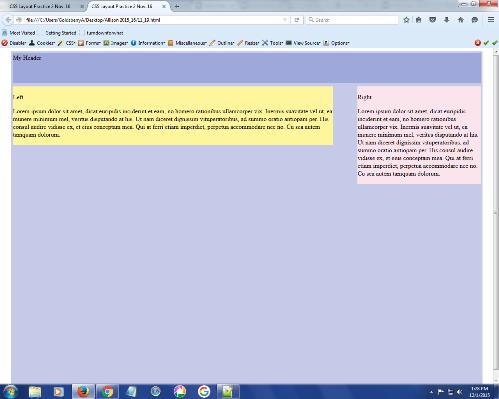Screen dimensions: 499x399
Task: Open the Picasa icon on the taskbar
Action: pyautogui.click(x=180, y=392)
